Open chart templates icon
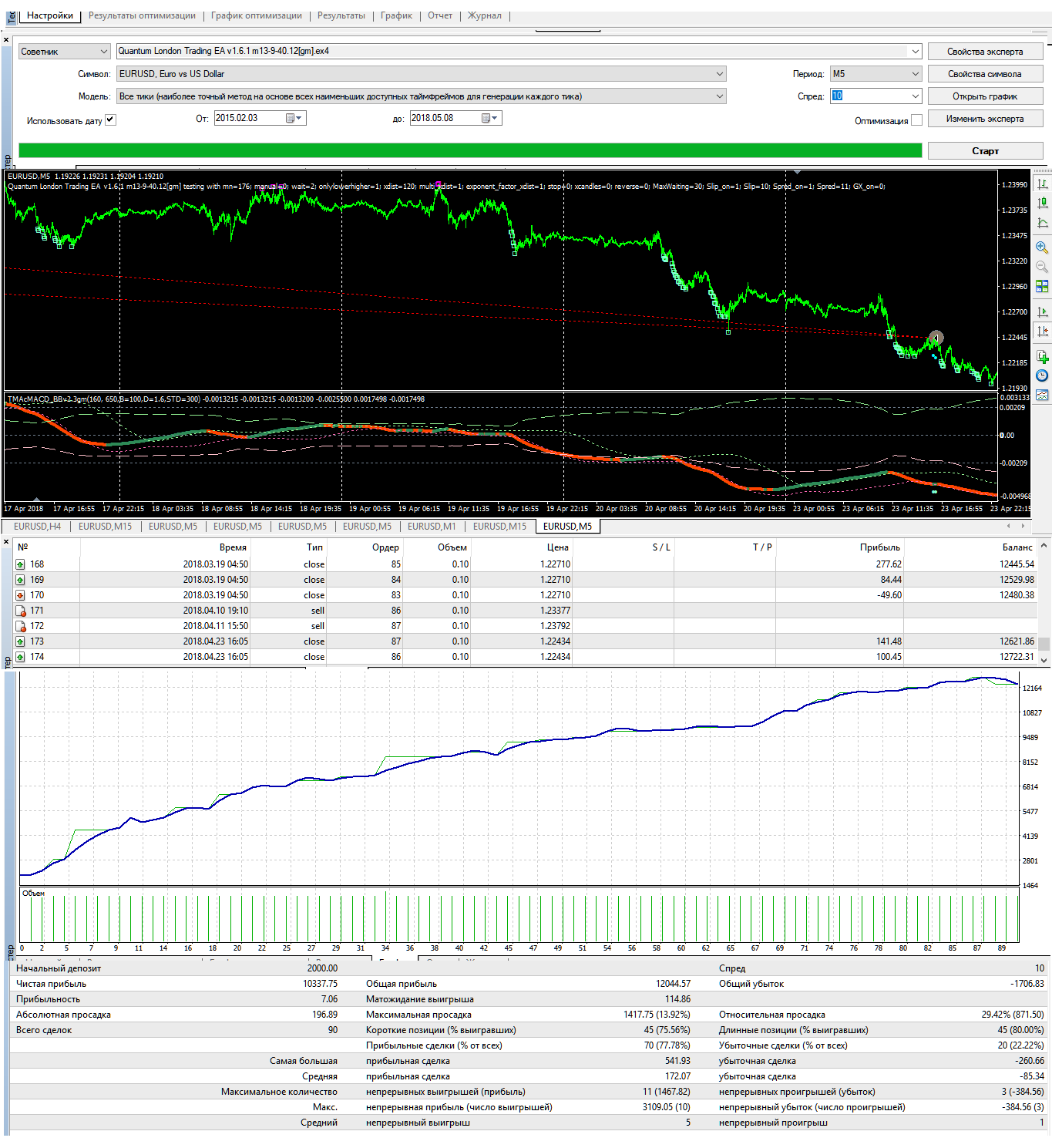1052x1148 pixels. tap(1042, 395)
